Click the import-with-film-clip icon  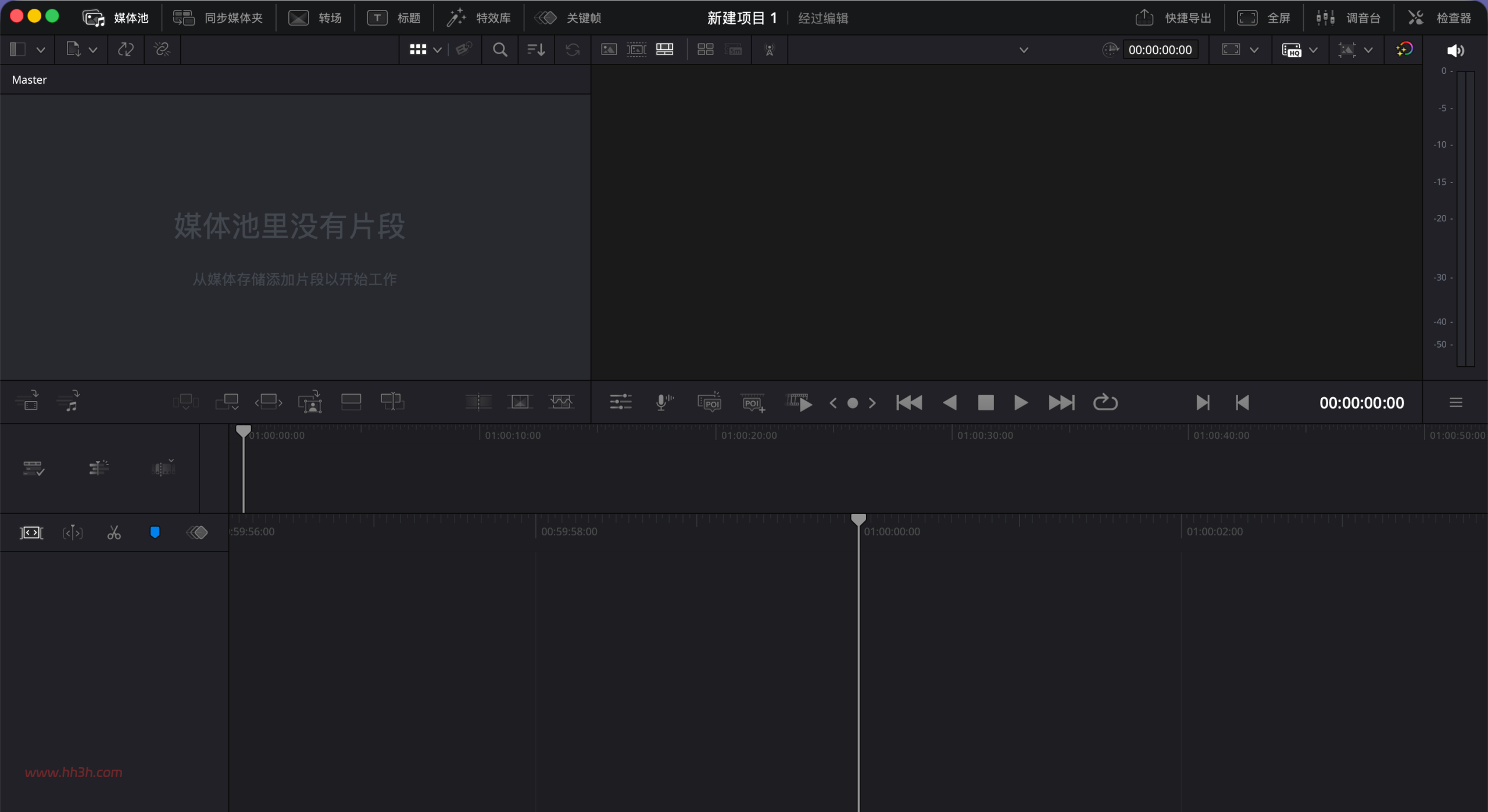pyautogui.click(x=27, y=401)
